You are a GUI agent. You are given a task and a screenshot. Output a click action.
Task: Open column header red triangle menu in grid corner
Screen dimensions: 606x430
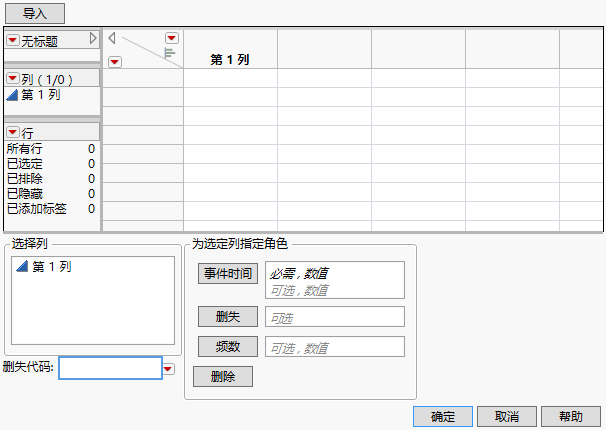[172, 38]
